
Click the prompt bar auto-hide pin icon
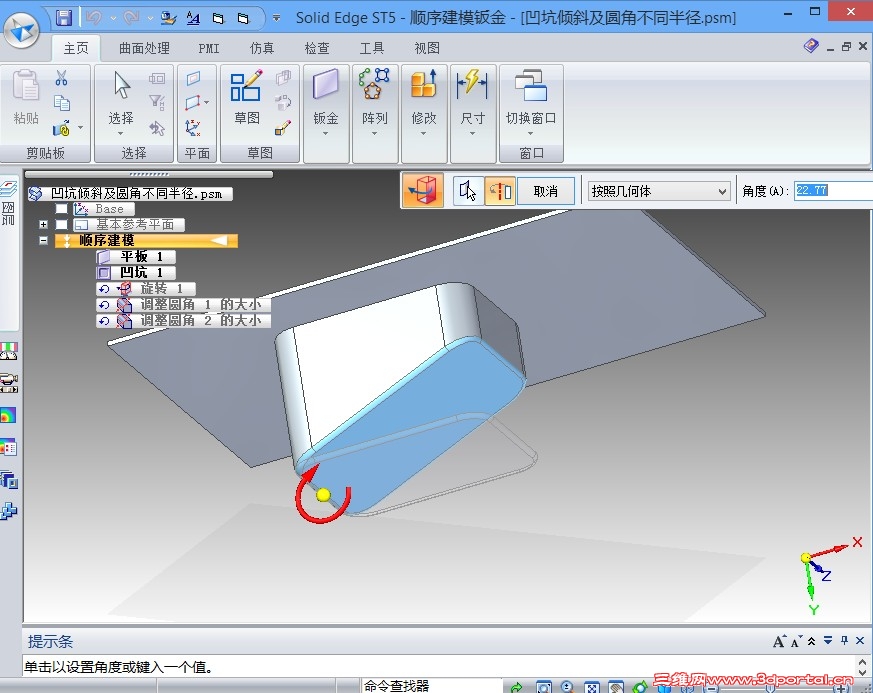pyautogui.click(x=845, y=641)
